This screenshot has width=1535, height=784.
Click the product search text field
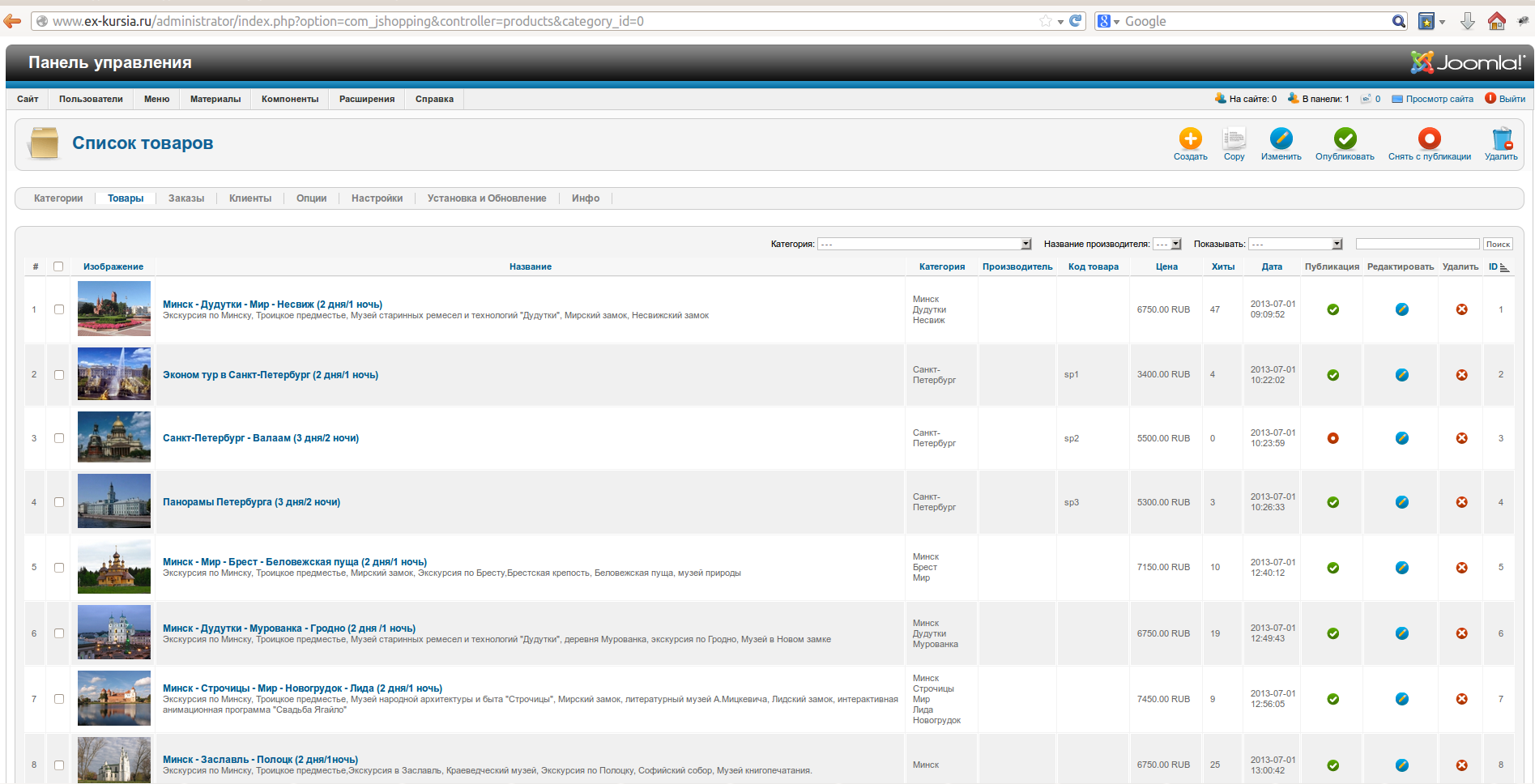(x=1418, y=244)
